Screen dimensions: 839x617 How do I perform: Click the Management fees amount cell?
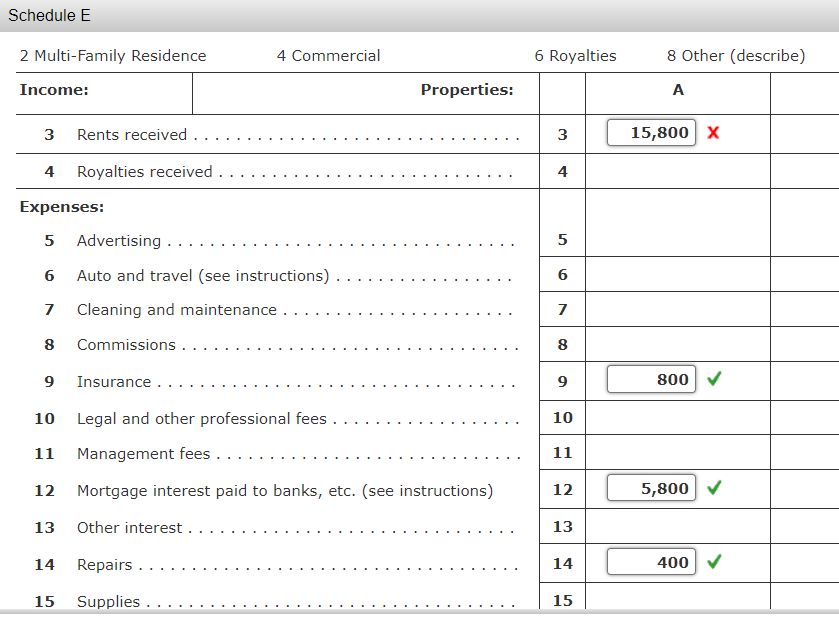pyautogui.click(x=678, y=452)
